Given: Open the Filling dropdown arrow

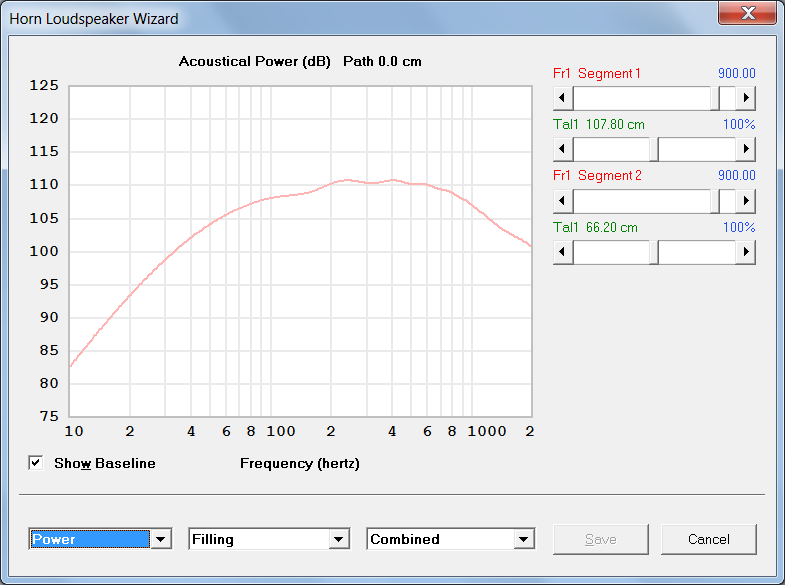Looking at the screenshot, I should click(x=338, y=539).
